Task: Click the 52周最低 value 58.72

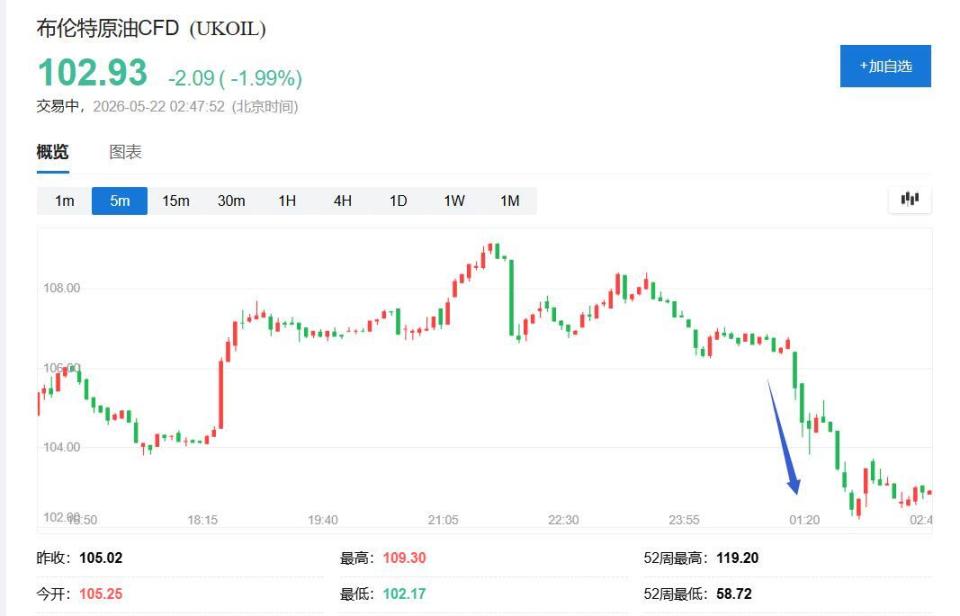Action: [x=733, y=594]
